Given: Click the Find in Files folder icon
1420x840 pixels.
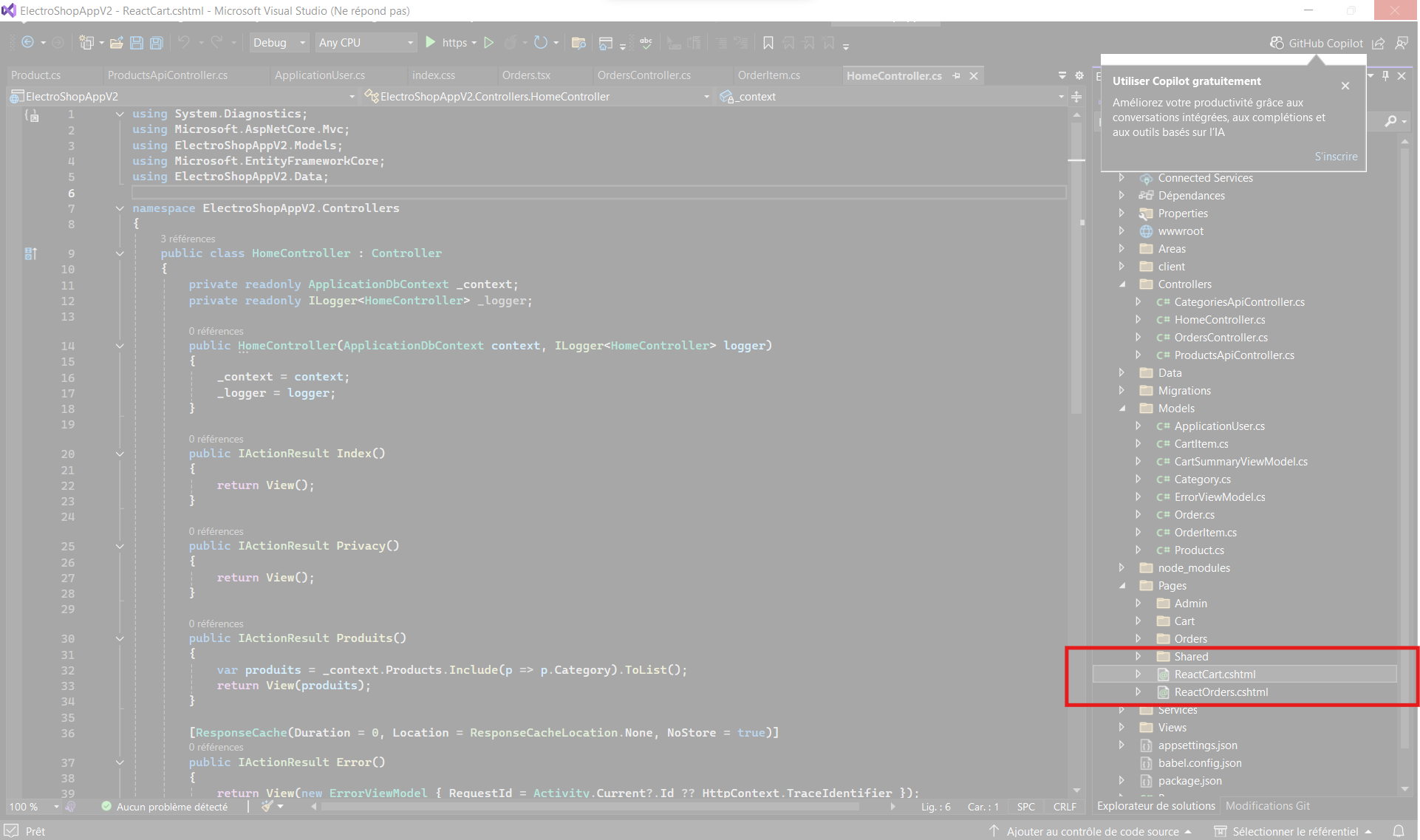Looking at the screenshot, I should point(578,43).
